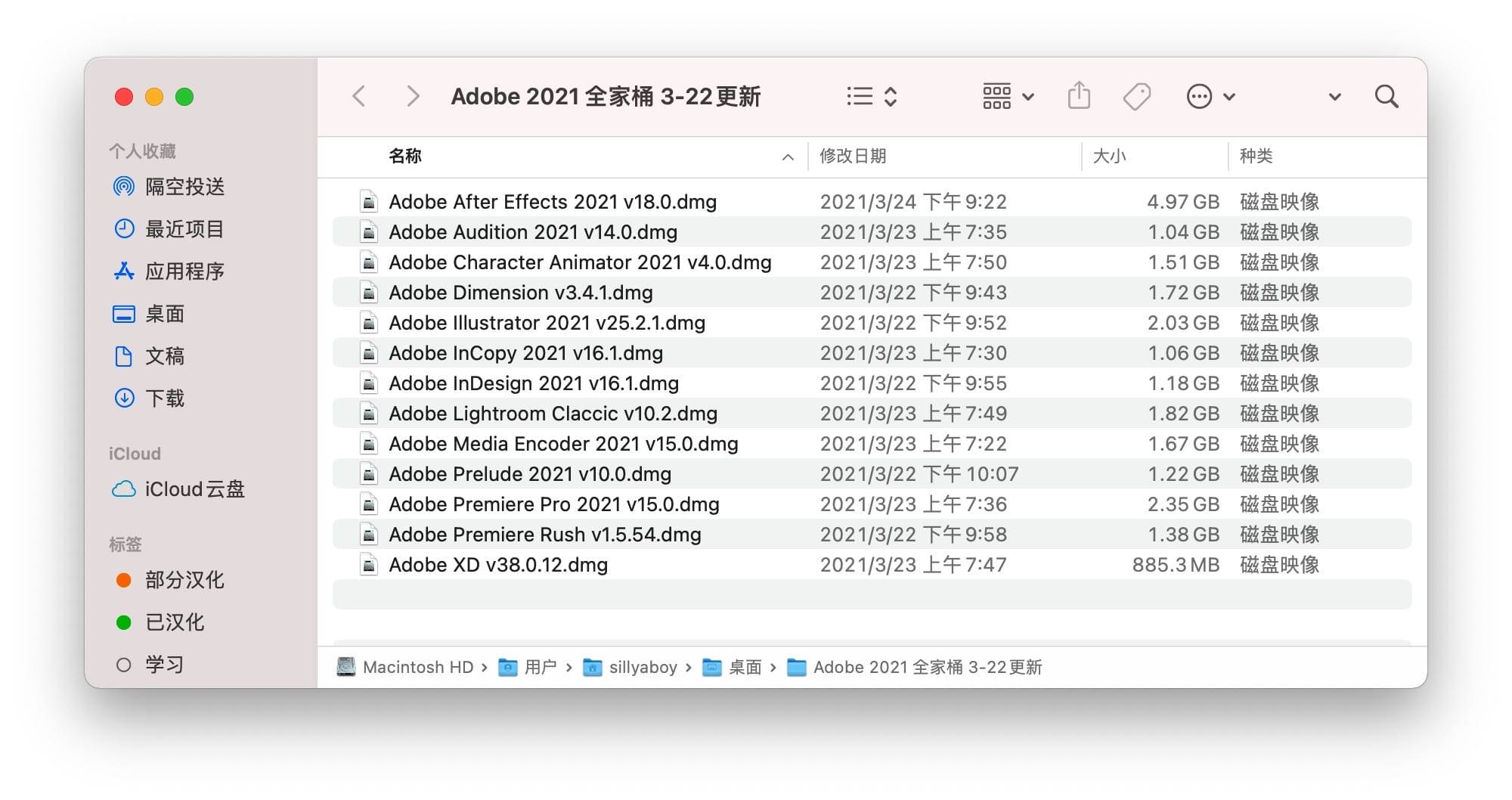
Task: Go to Applications (应用程序) in sidebar
Action: point(184,271)
